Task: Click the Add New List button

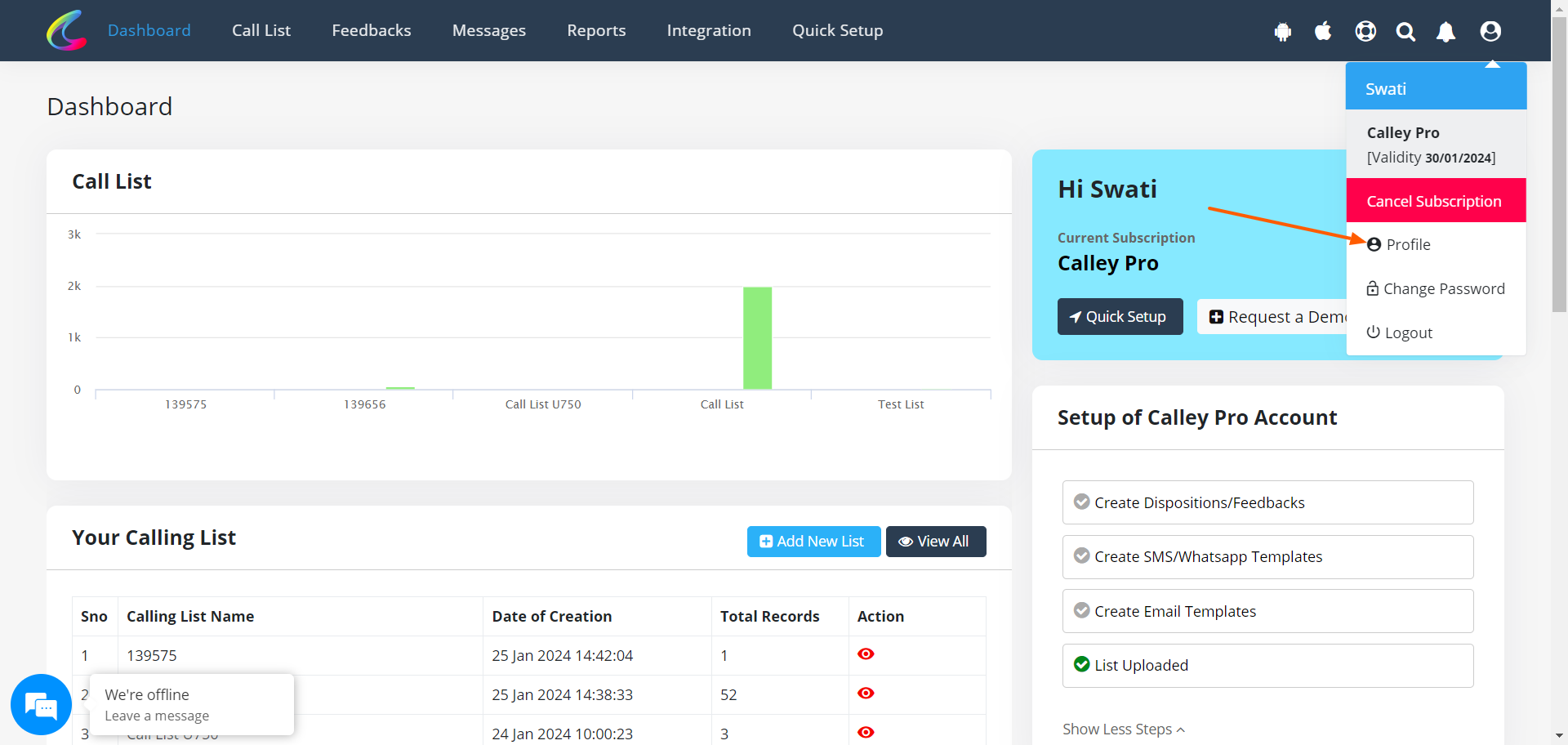Action: [813, 541]
